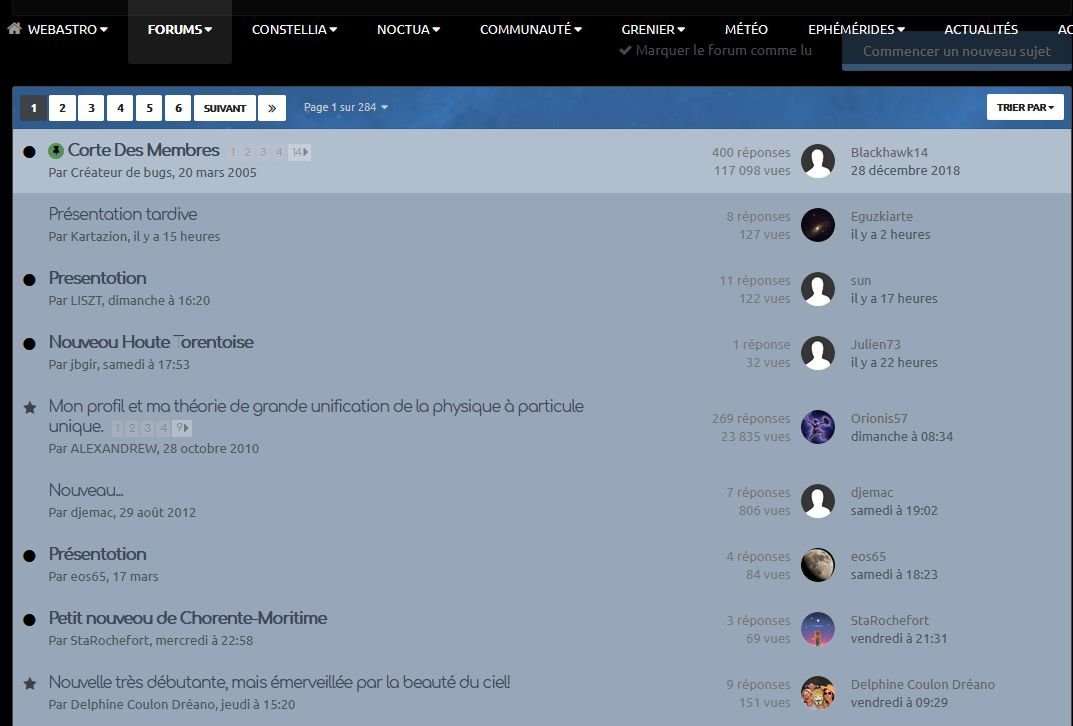Image resolution: width=1073 pixels, height=726 pixels.
Task: Click the SUIVANT pagination button
Action: [x=224, y=107]
